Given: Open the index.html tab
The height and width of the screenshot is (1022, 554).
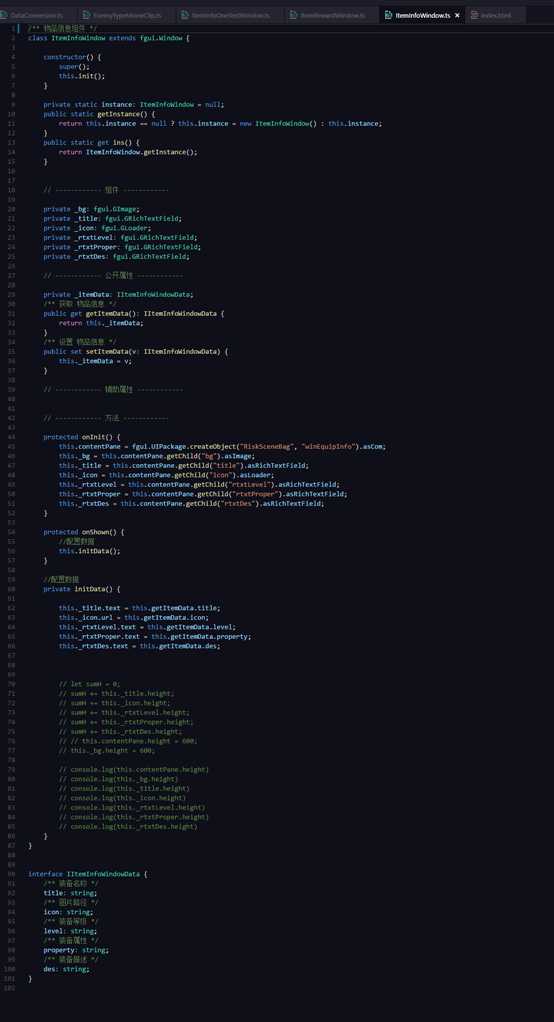Looking at the screenshot, I should 496,15.
